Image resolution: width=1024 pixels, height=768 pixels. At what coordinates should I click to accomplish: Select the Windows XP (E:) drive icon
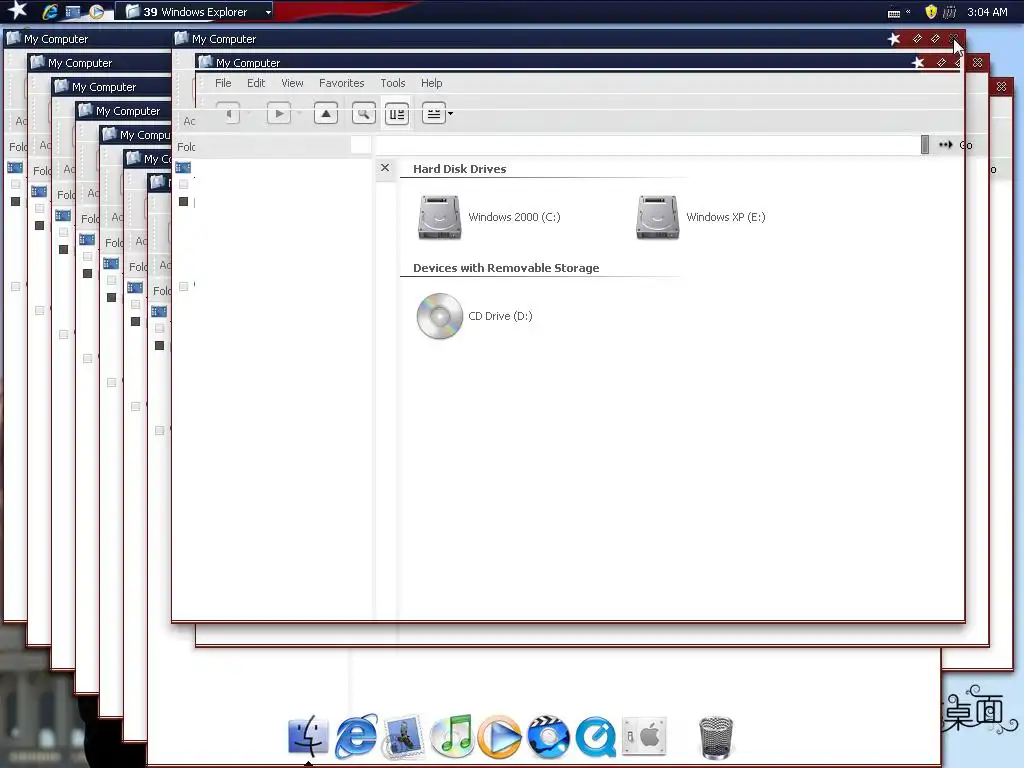point(658,217)
